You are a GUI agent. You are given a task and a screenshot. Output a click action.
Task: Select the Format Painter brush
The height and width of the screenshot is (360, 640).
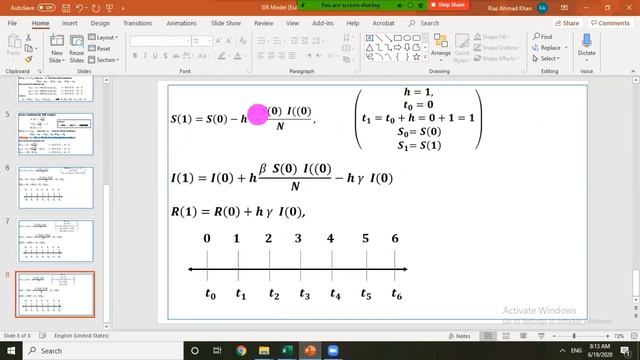28,60
